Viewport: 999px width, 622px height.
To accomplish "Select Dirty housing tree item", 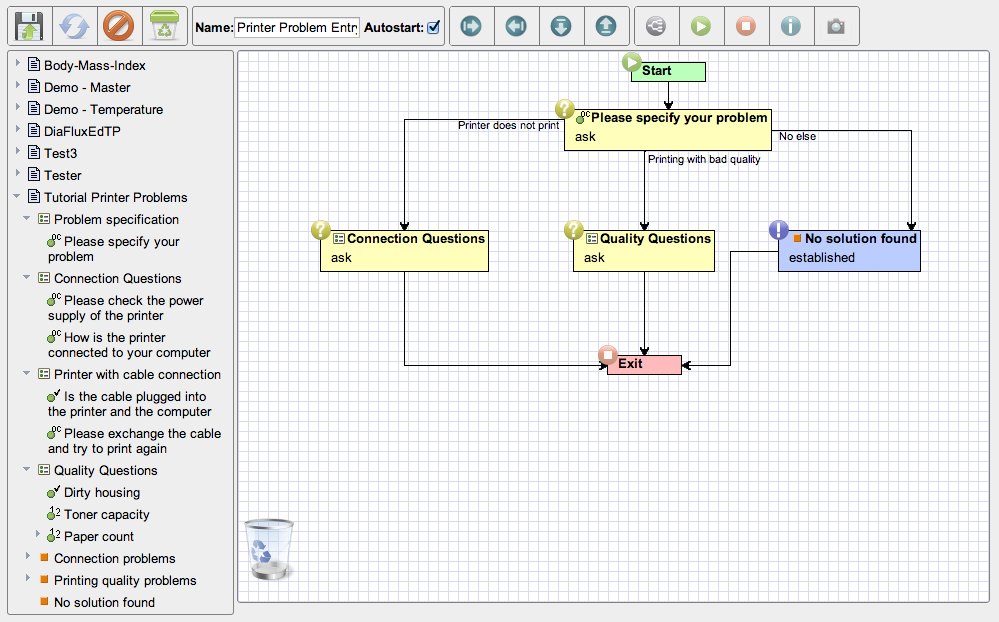I will 102,493.
